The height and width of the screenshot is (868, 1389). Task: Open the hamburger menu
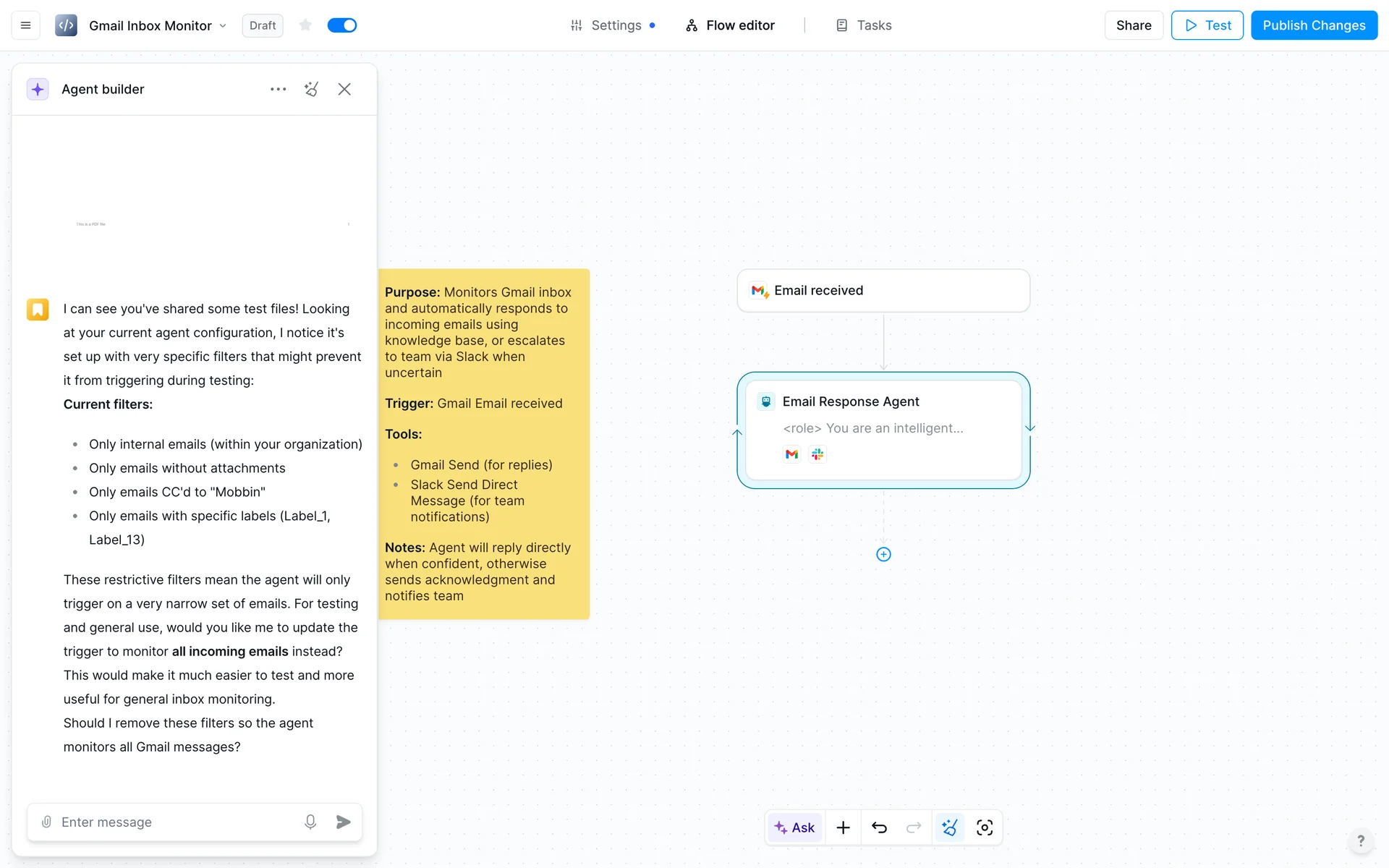coord(25,25)
